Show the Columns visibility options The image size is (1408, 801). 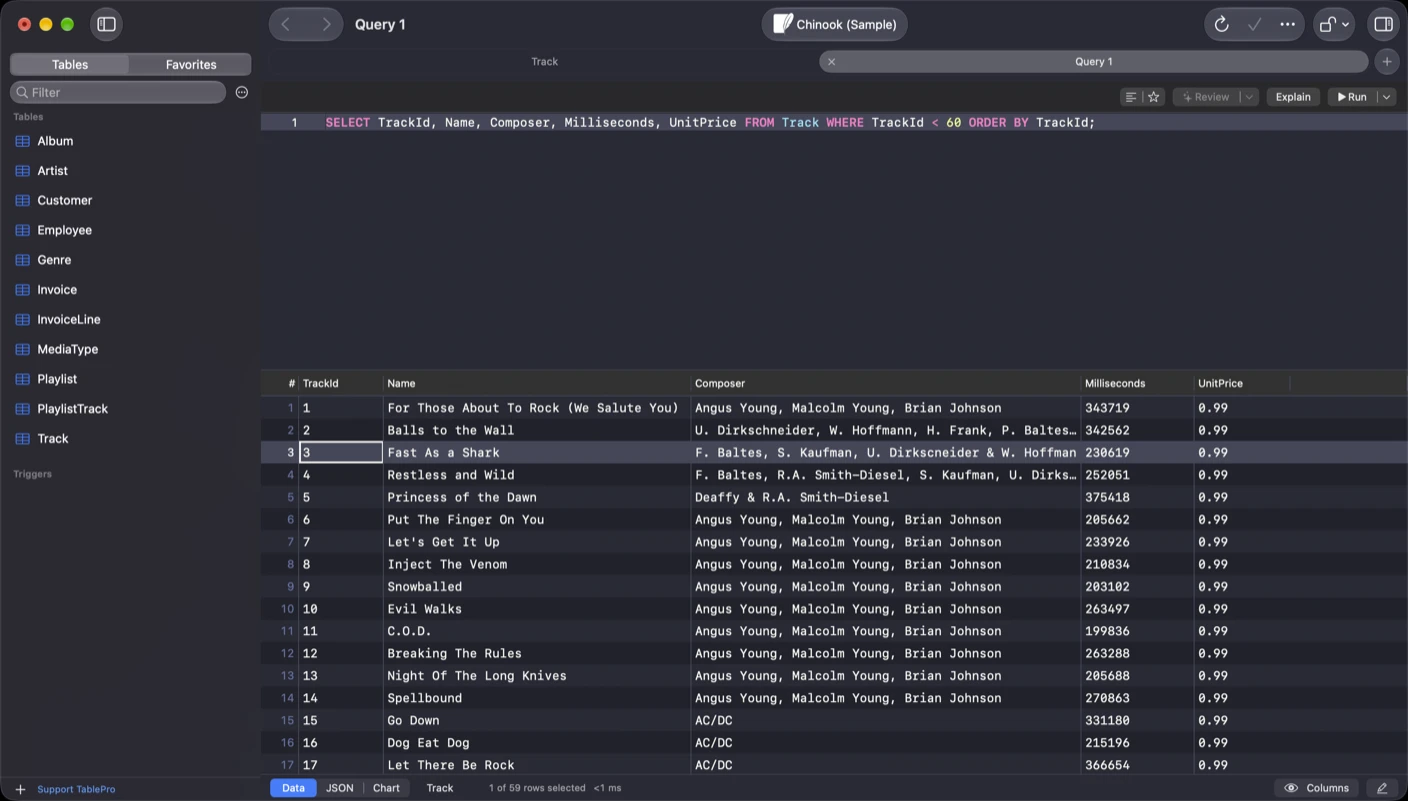click(1316, 788)
